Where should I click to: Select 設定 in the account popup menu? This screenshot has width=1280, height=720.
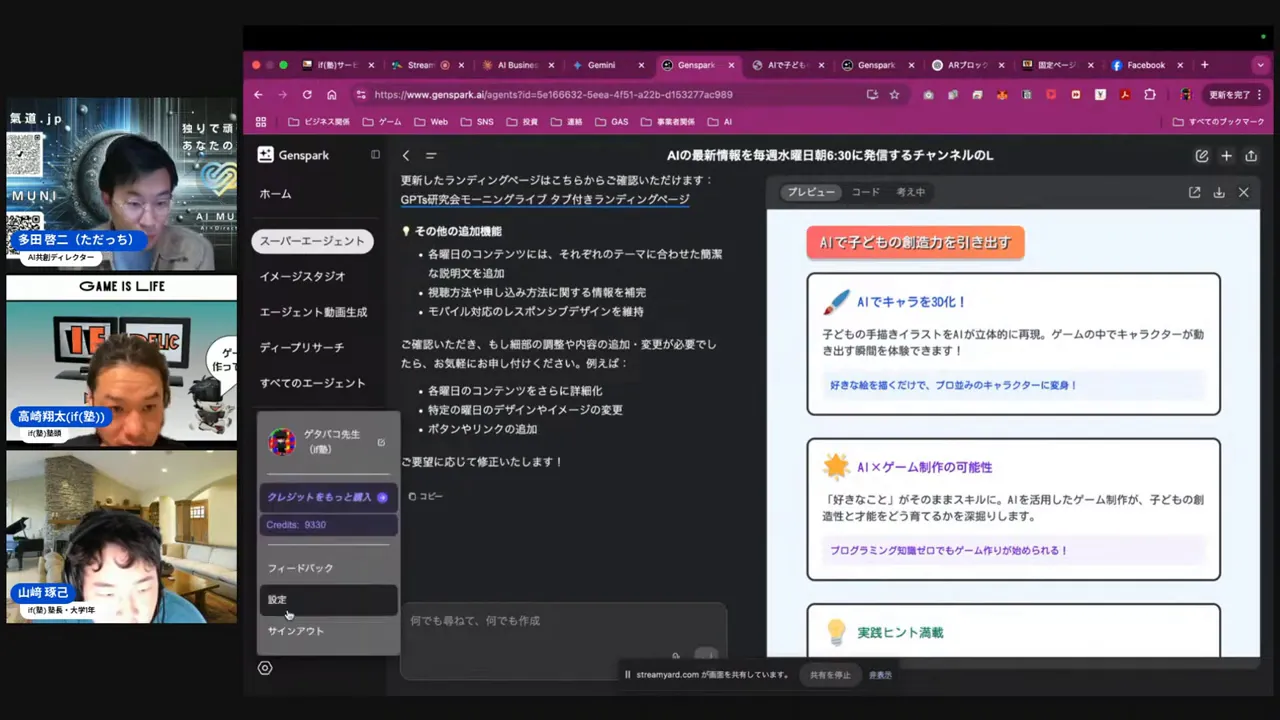point(277,599)
